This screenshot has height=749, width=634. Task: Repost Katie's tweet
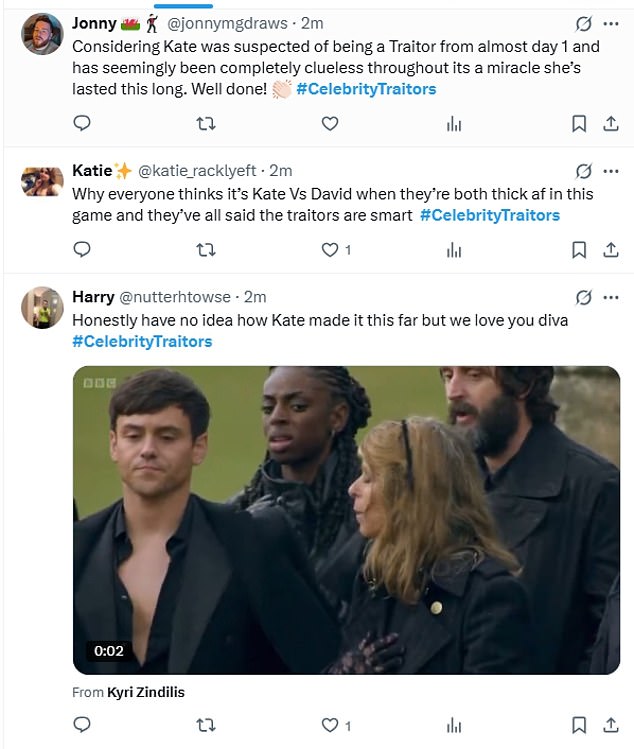(x=206, y=250)
